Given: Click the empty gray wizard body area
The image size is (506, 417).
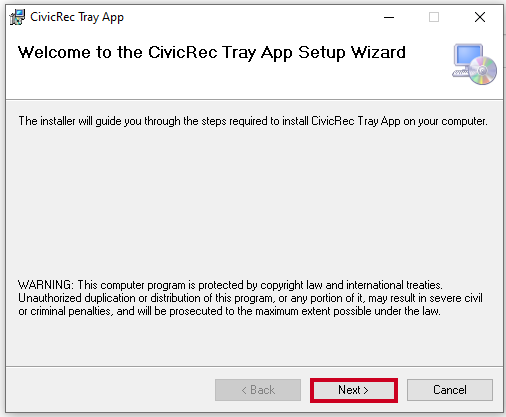Looking at the screenshot, I should point(253,203).
